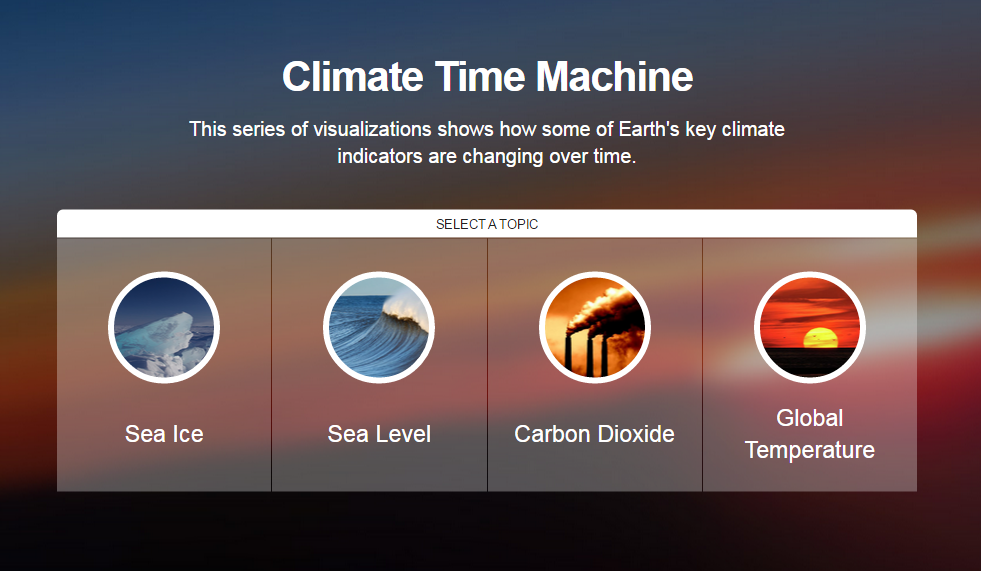981x571 pixels.
Task: Open the Sea Ice text label
Action: 164,434
